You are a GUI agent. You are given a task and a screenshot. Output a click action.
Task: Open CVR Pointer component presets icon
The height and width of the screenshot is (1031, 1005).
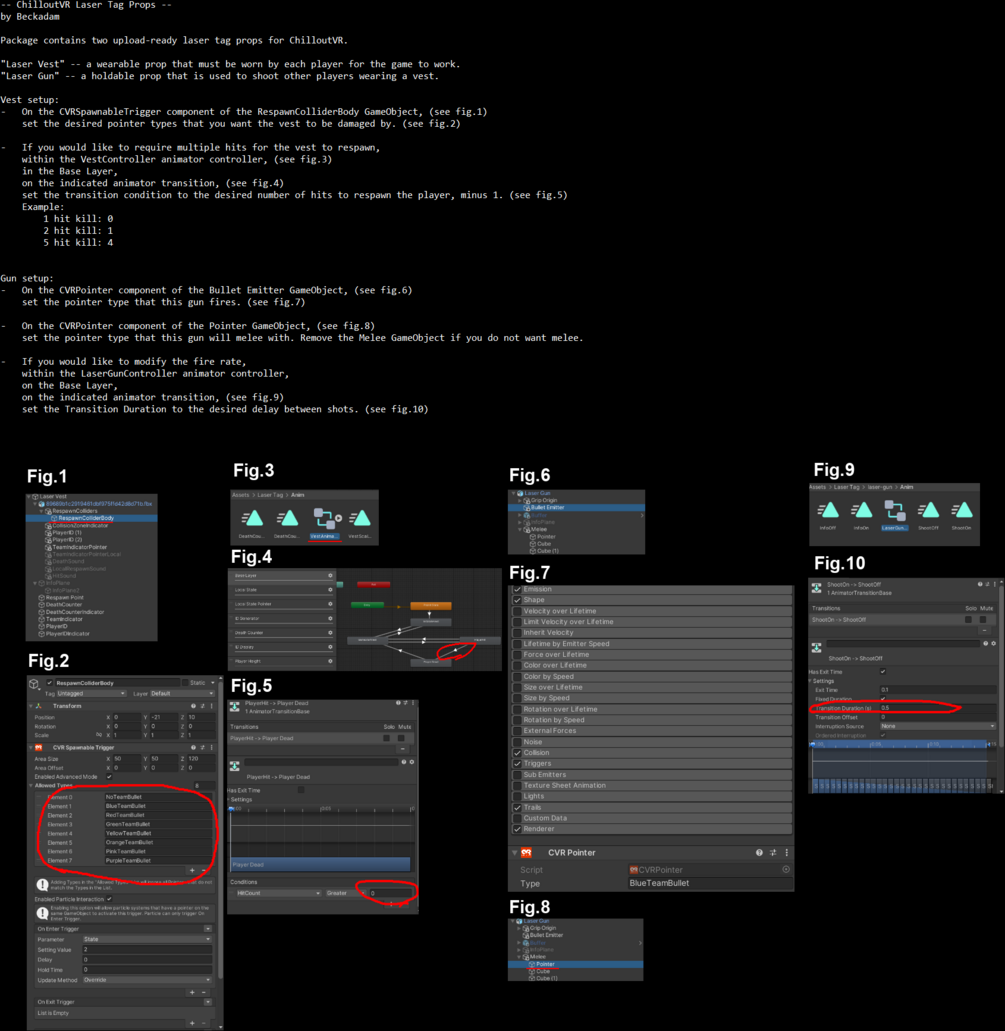point(773,852)
